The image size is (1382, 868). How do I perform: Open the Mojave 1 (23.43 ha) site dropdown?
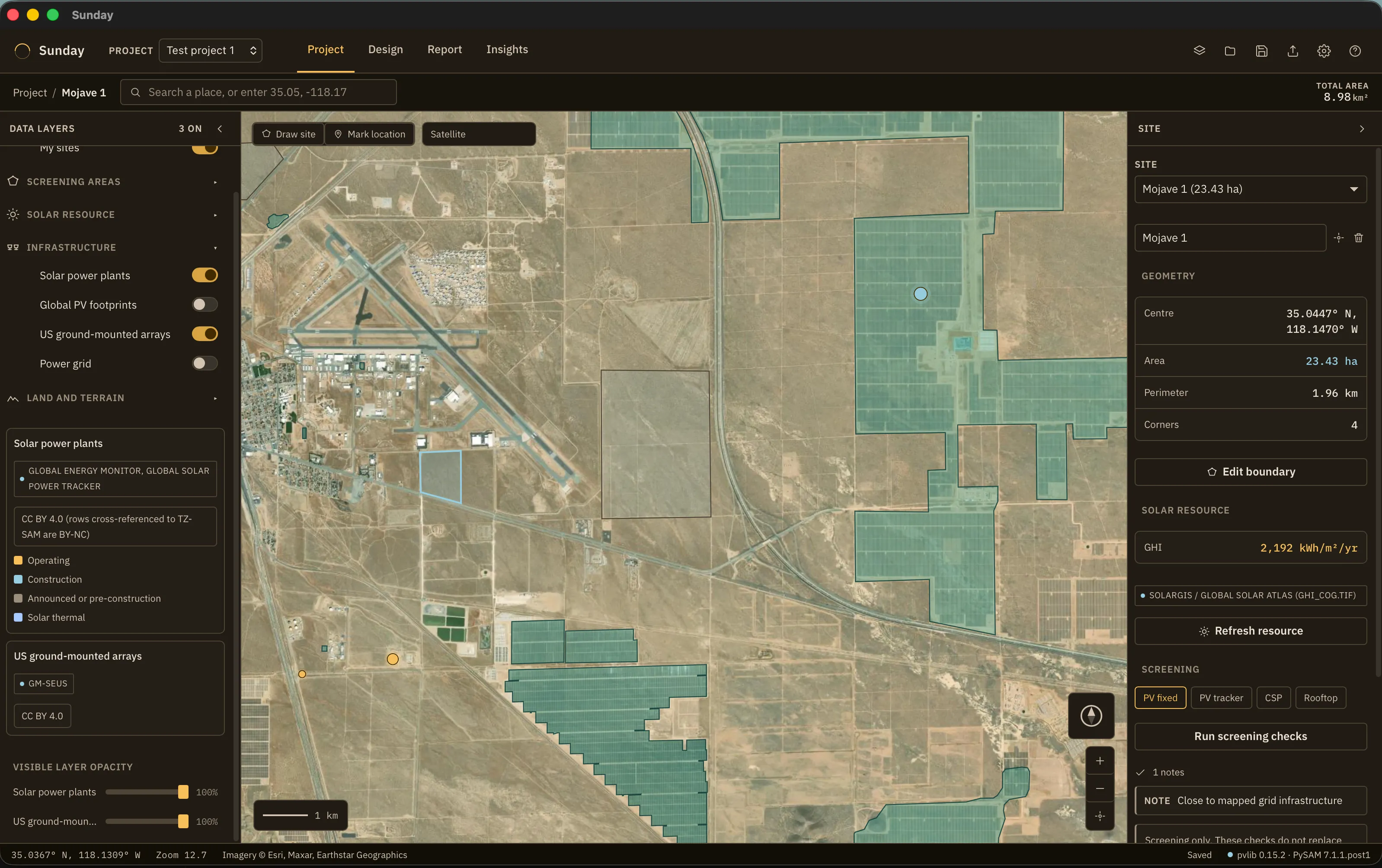pos(1250,189)
